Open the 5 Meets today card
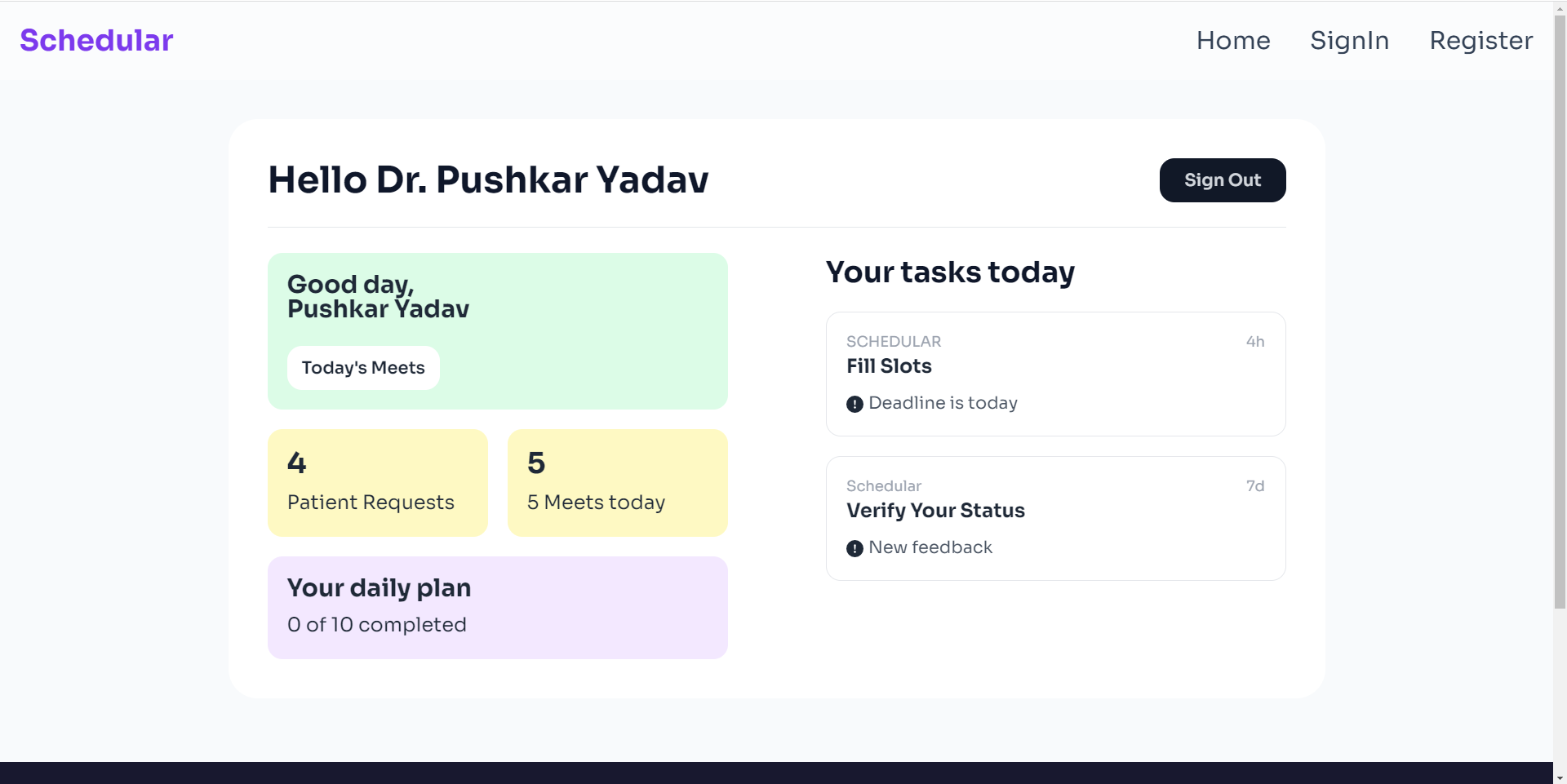 click(617, 482)
